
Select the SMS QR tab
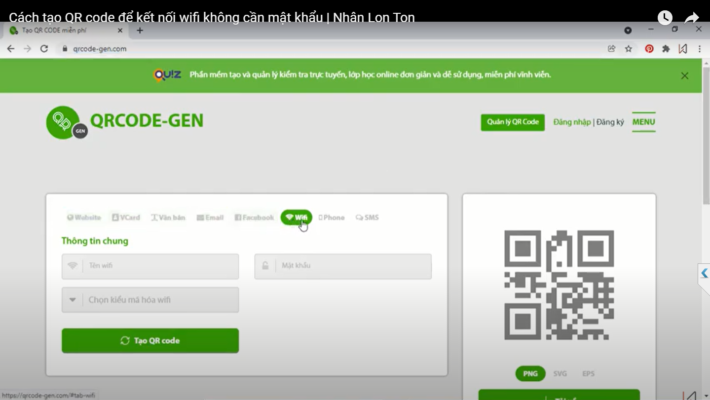coord(367,217)
